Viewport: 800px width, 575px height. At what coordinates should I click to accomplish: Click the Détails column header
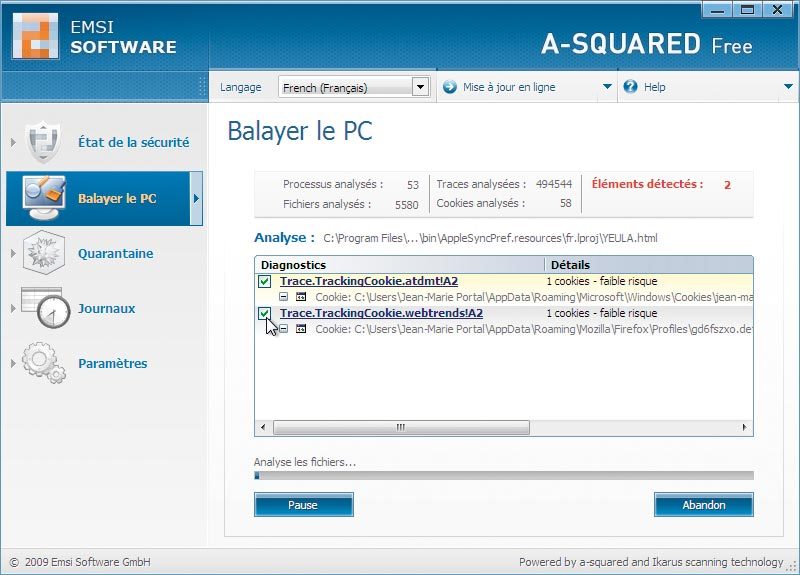pyautogui.click(x=649, y=265)
